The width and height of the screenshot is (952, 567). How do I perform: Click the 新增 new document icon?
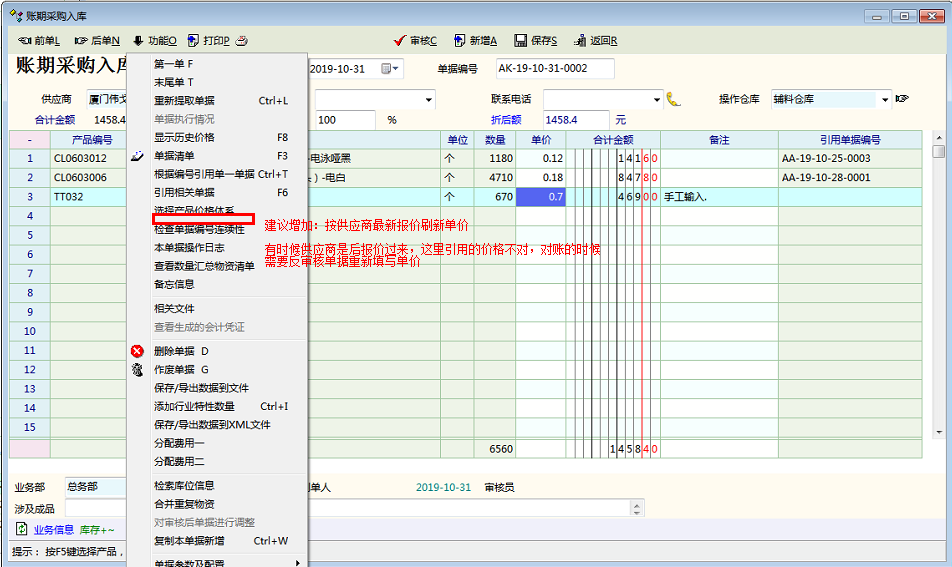[460, 41]
